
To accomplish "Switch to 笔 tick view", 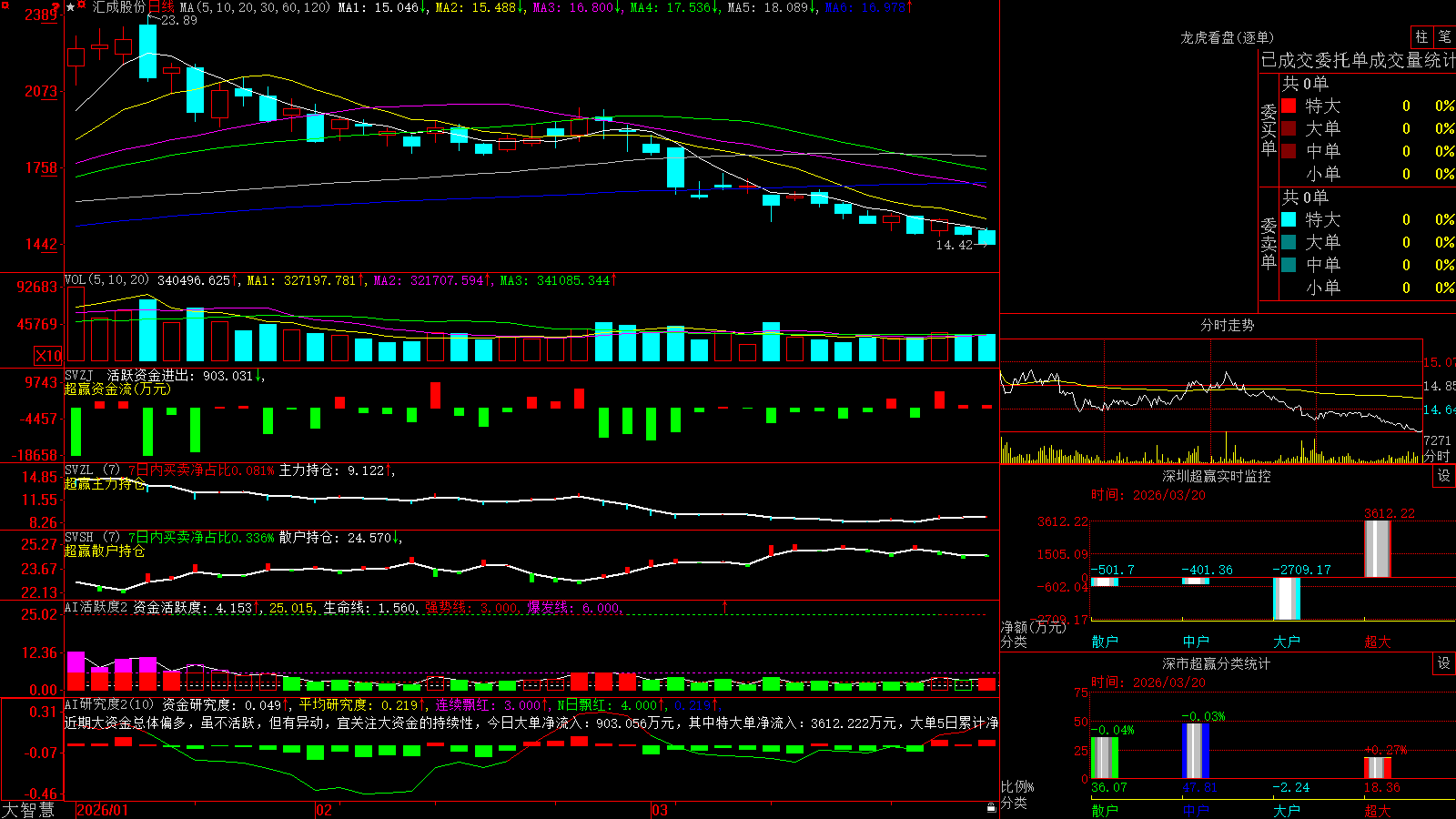I will [x=1445, y=36].
